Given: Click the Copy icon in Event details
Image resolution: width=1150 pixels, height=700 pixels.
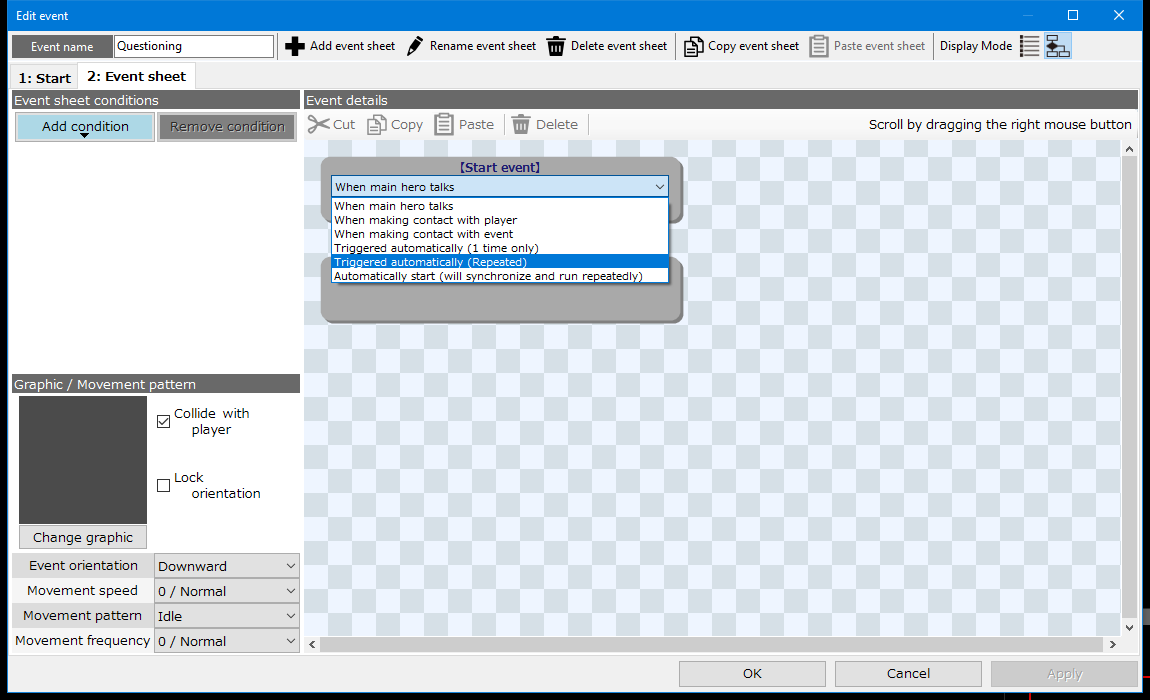Looking at the screenshot, I should pyautogui.click(x=376, y=125).
